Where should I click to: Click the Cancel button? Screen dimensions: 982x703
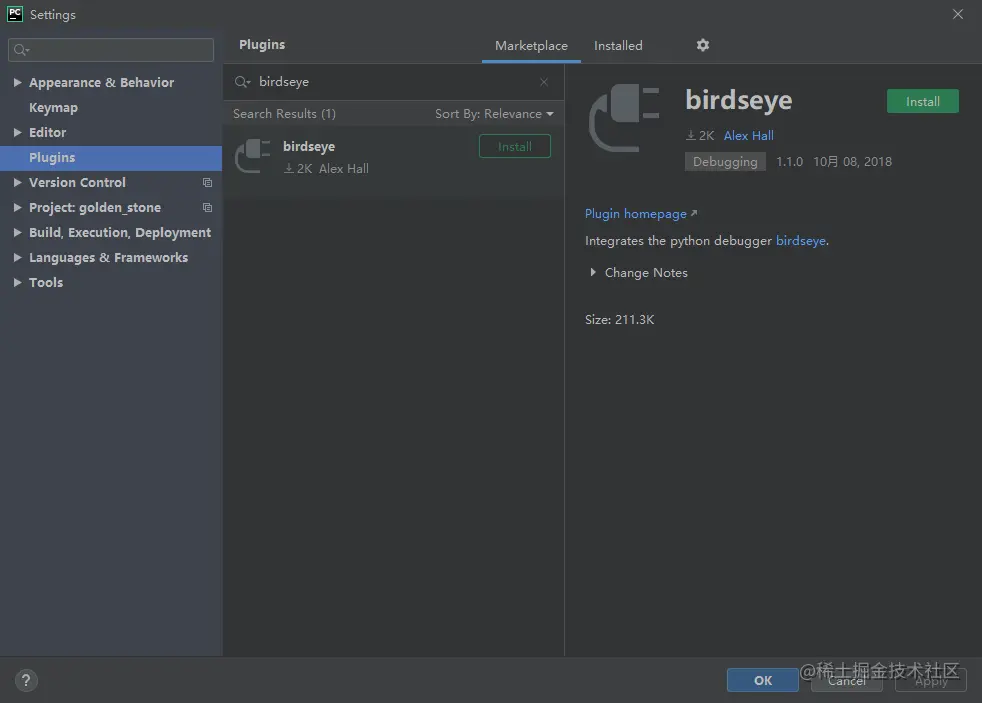pos(846,680)
